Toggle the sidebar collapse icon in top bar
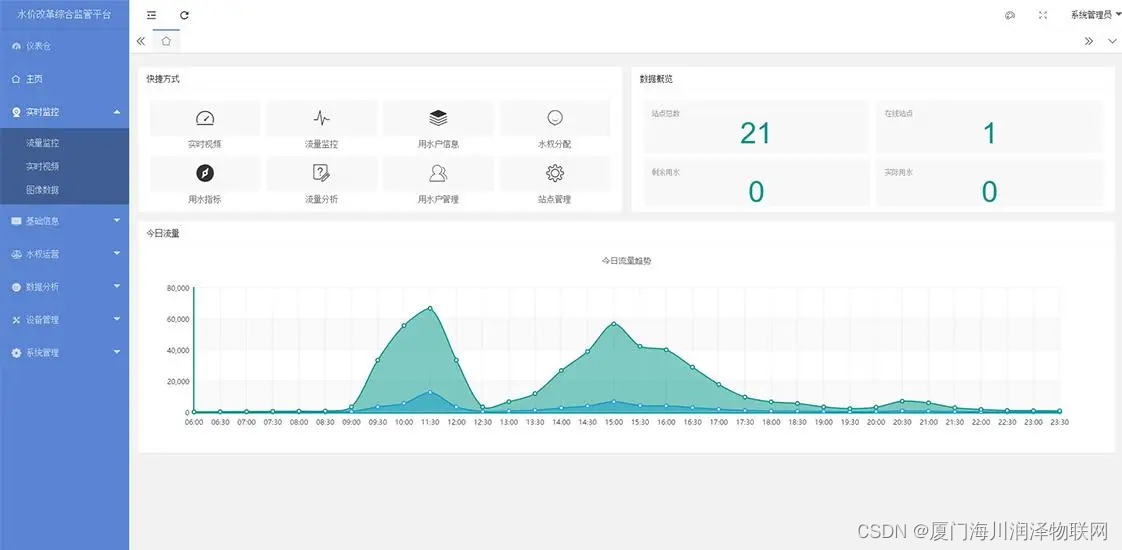Screen dimensions: 1122x550 click(x=151, y=15)
